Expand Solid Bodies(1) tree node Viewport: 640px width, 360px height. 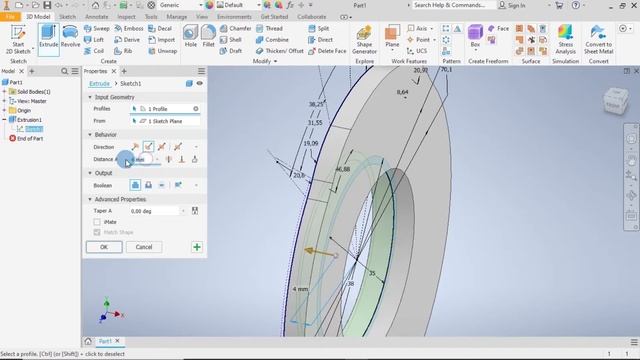point(4,92)
